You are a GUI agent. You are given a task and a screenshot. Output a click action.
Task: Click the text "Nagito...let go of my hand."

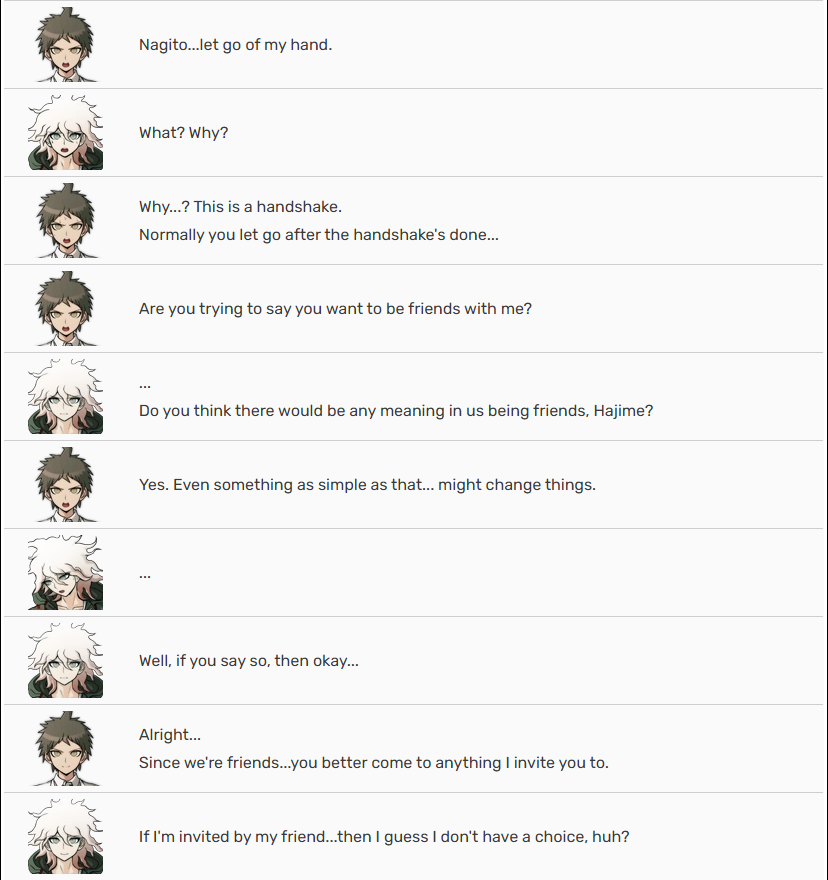pos(235,45)
